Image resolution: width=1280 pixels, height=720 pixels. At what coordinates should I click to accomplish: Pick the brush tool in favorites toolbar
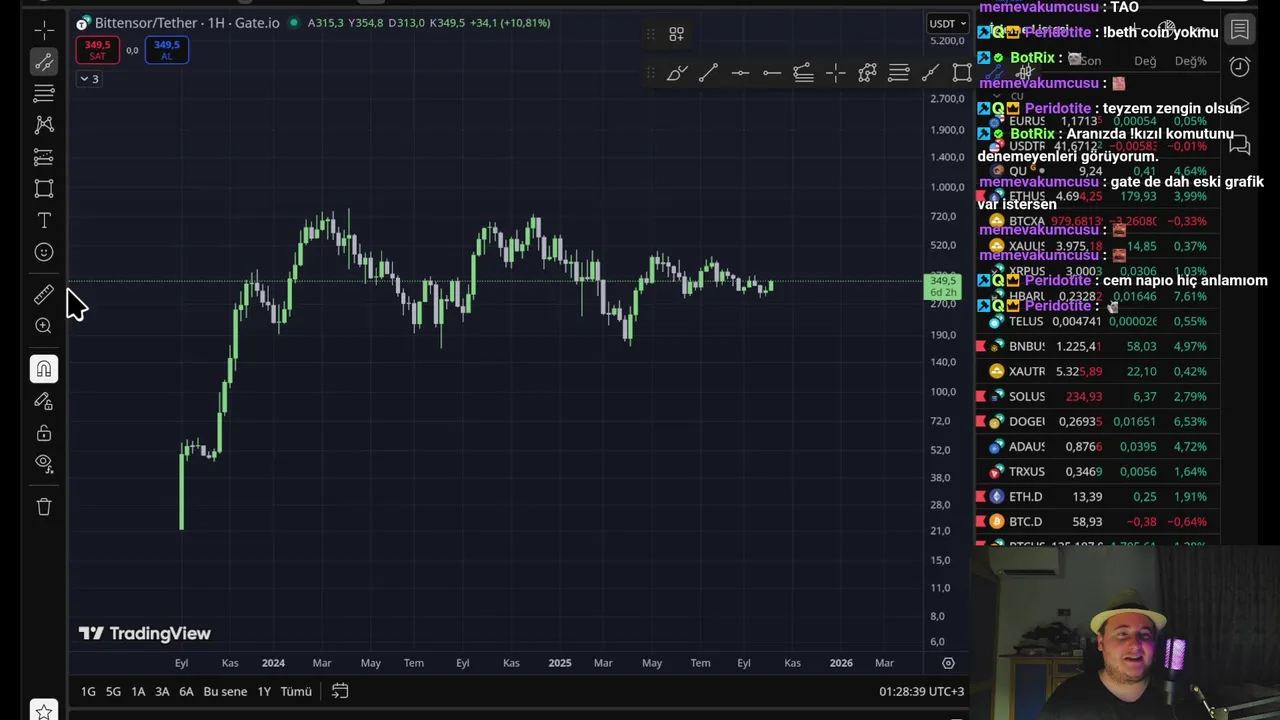point(677,72)
